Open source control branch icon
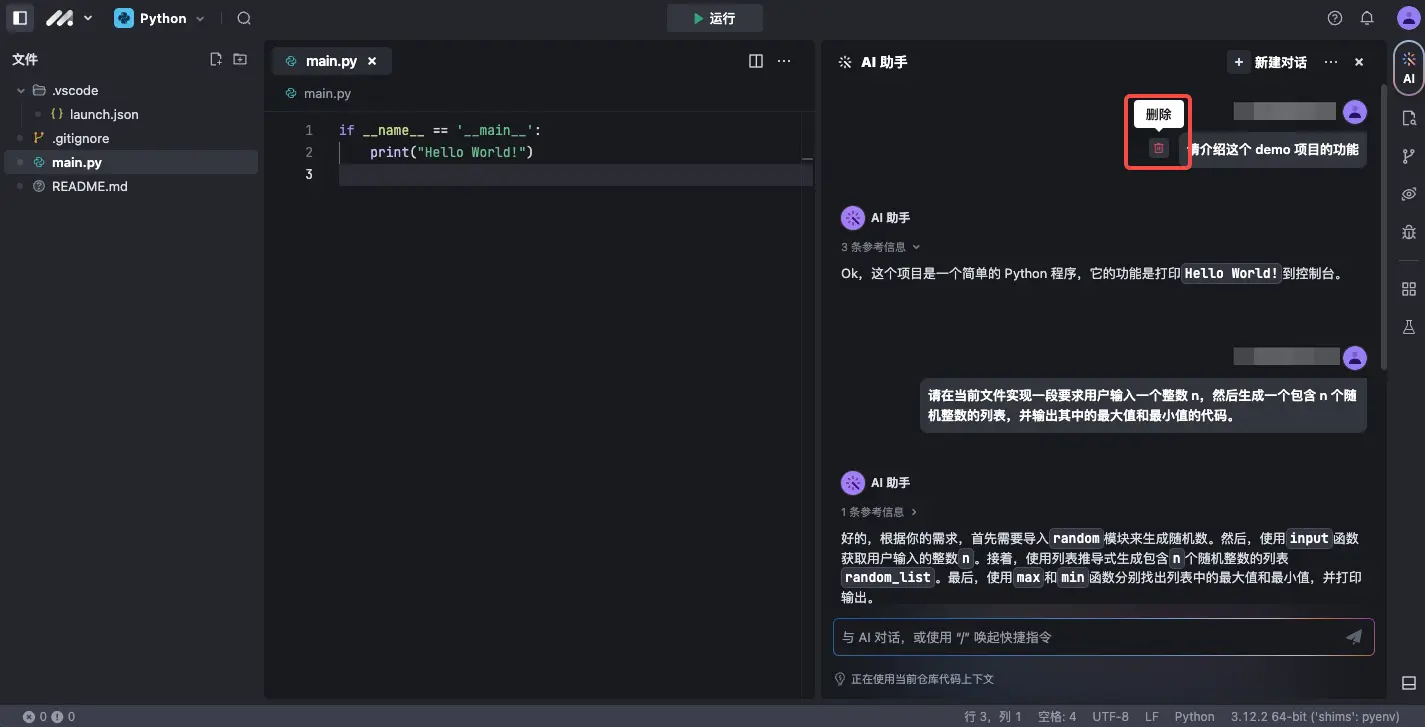The height and width of the screenshot is (727, 1425). click(x=1409, y=156)
